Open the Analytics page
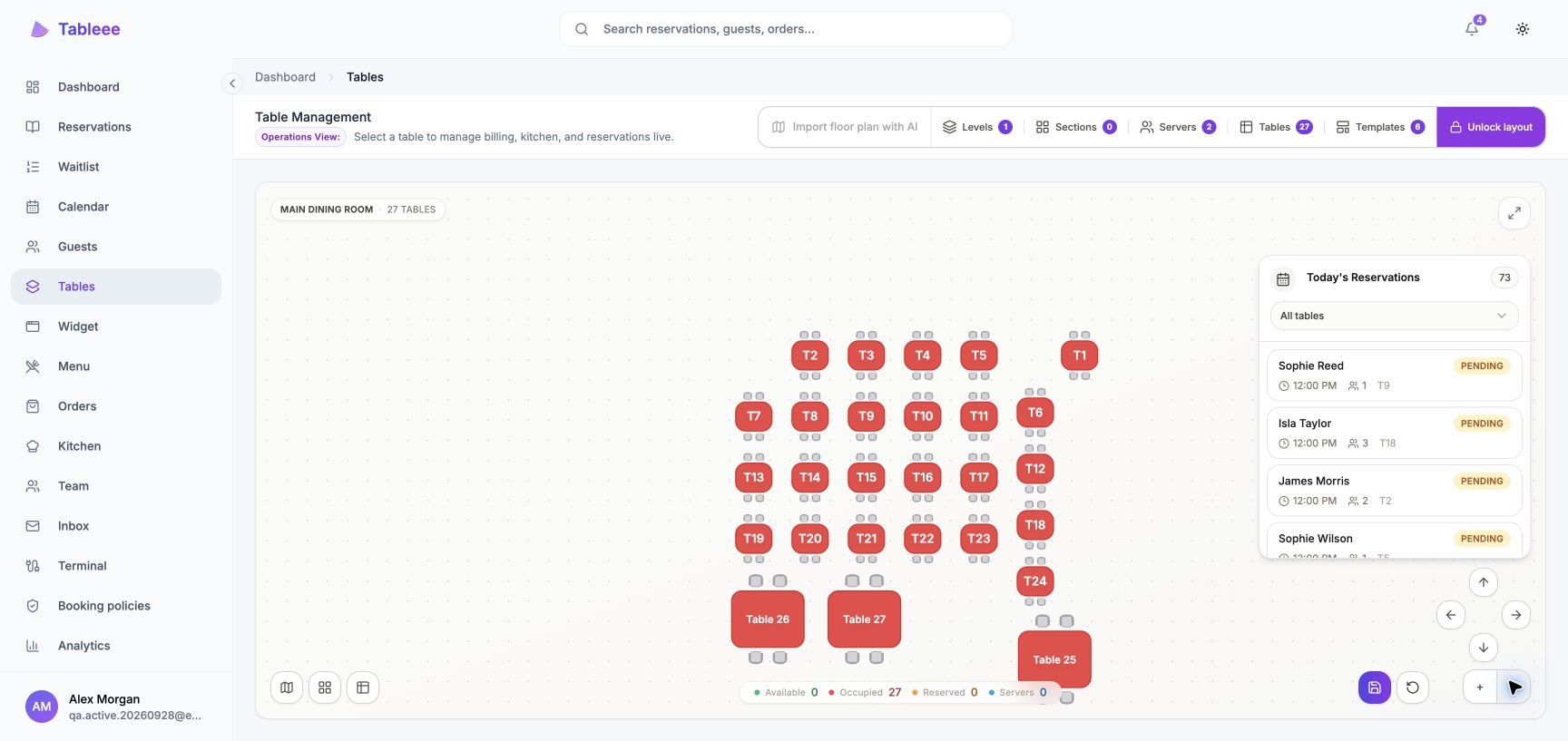Image resolution: width=1568 pixels, height=741 pixels. [116, 646]
